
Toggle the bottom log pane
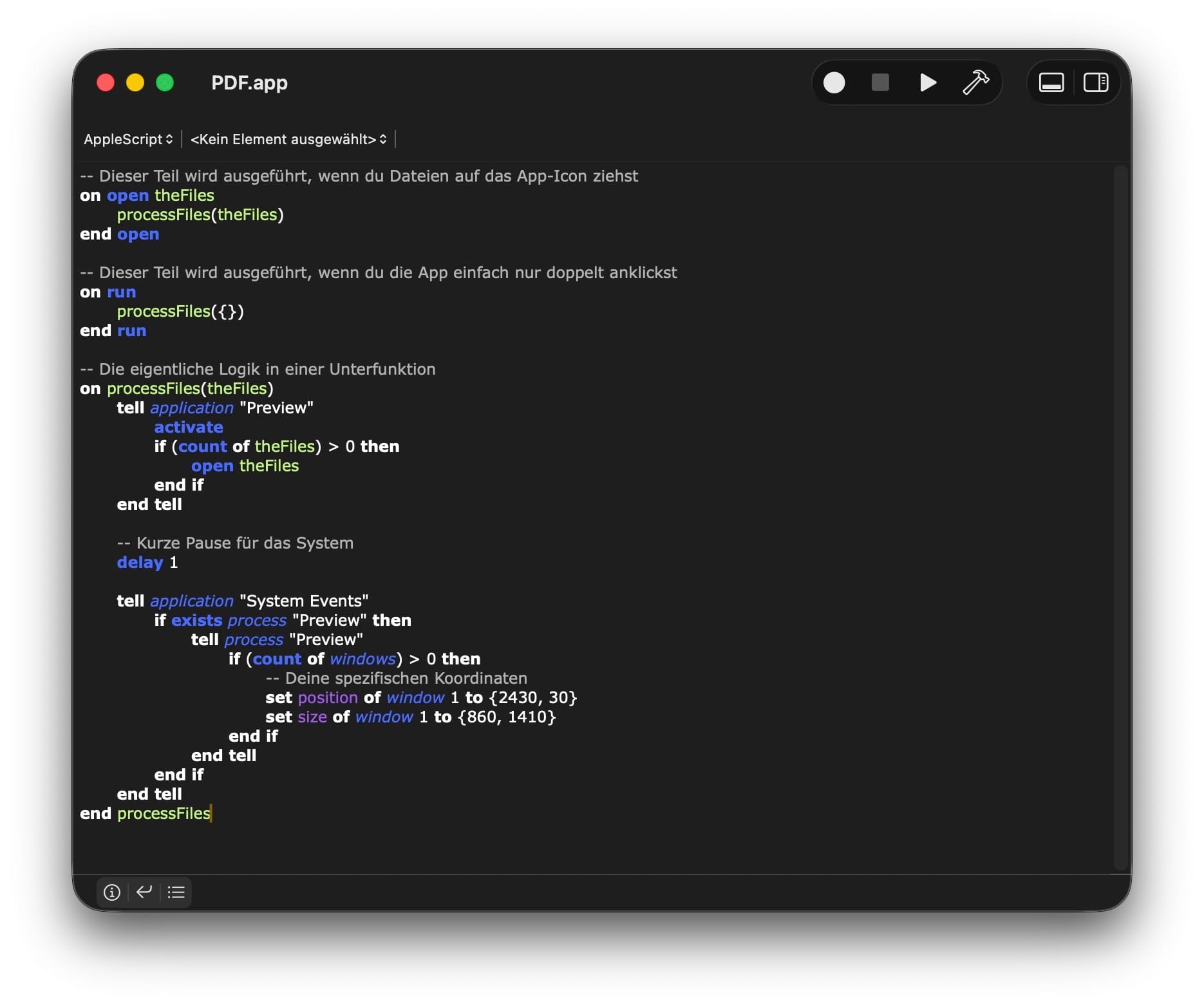[x=1051, y=82]
